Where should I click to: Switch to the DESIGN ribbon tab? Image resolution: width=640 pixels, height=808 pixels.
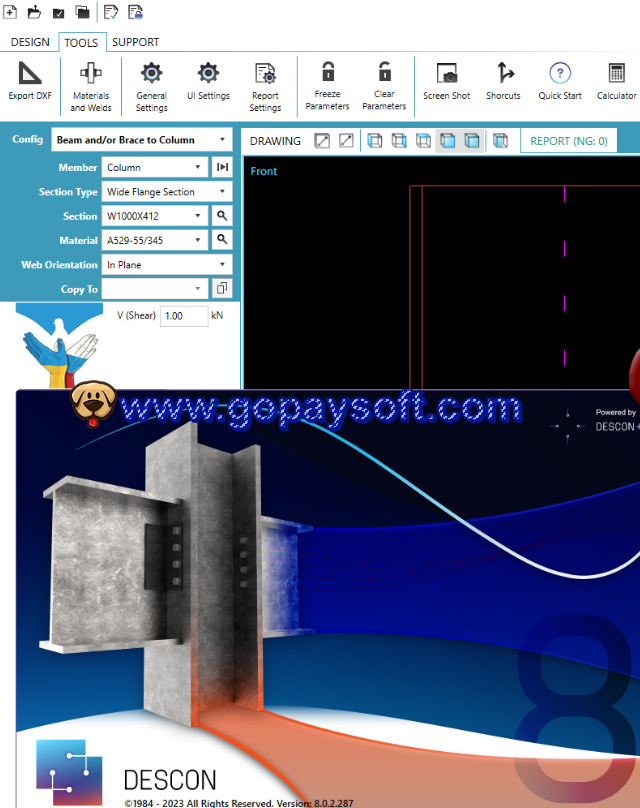(x=30, y=42)
